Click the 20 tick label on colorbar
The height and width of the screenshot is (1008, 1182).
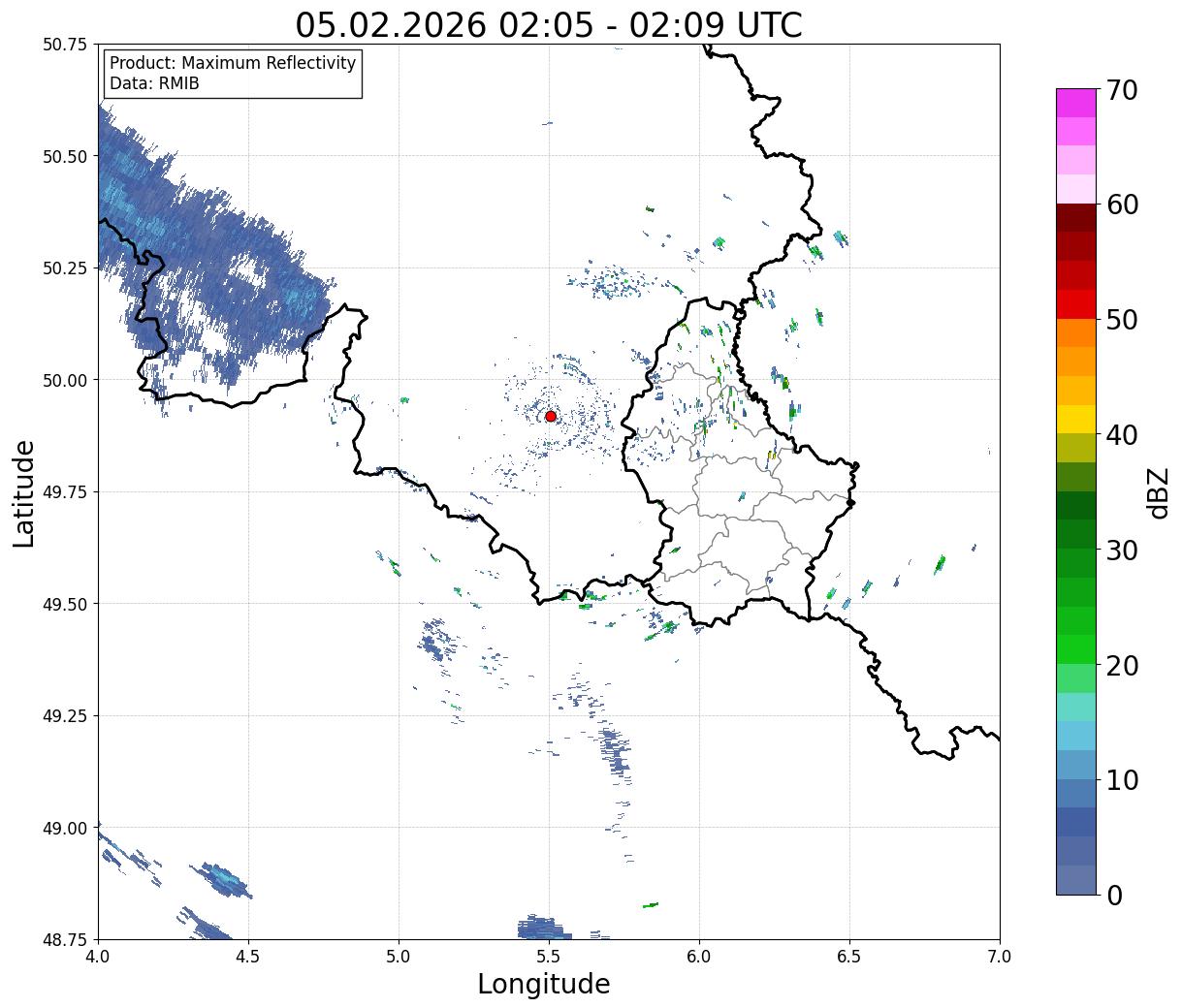pyautogui.click(x=1122, y=666)
